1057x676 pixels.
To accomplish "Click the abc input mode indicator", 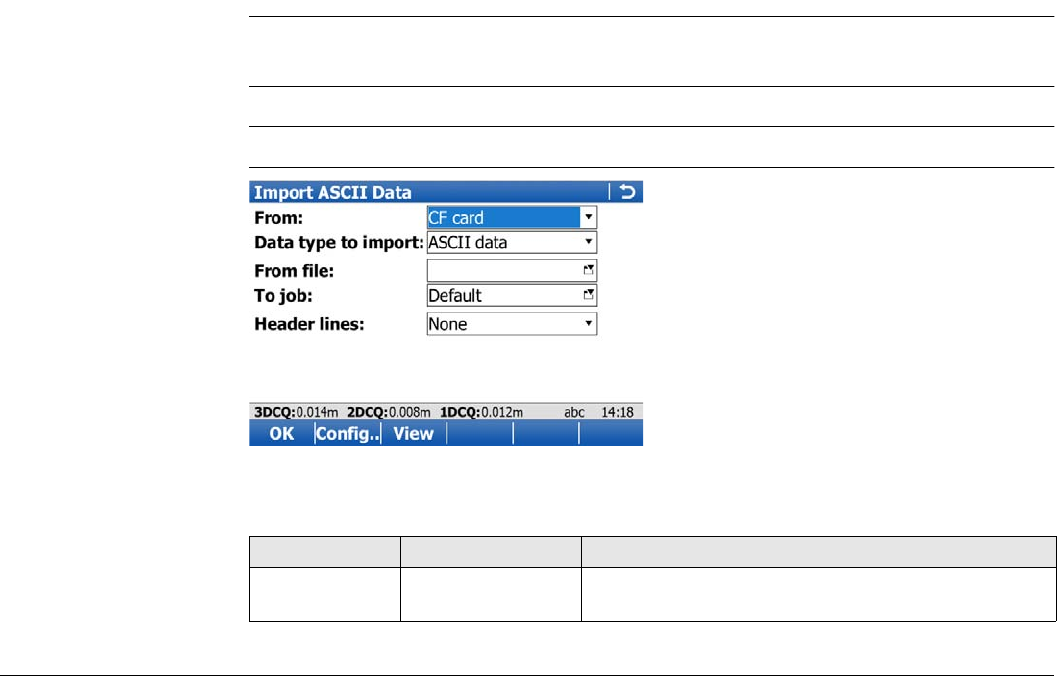I will (574, 412).
